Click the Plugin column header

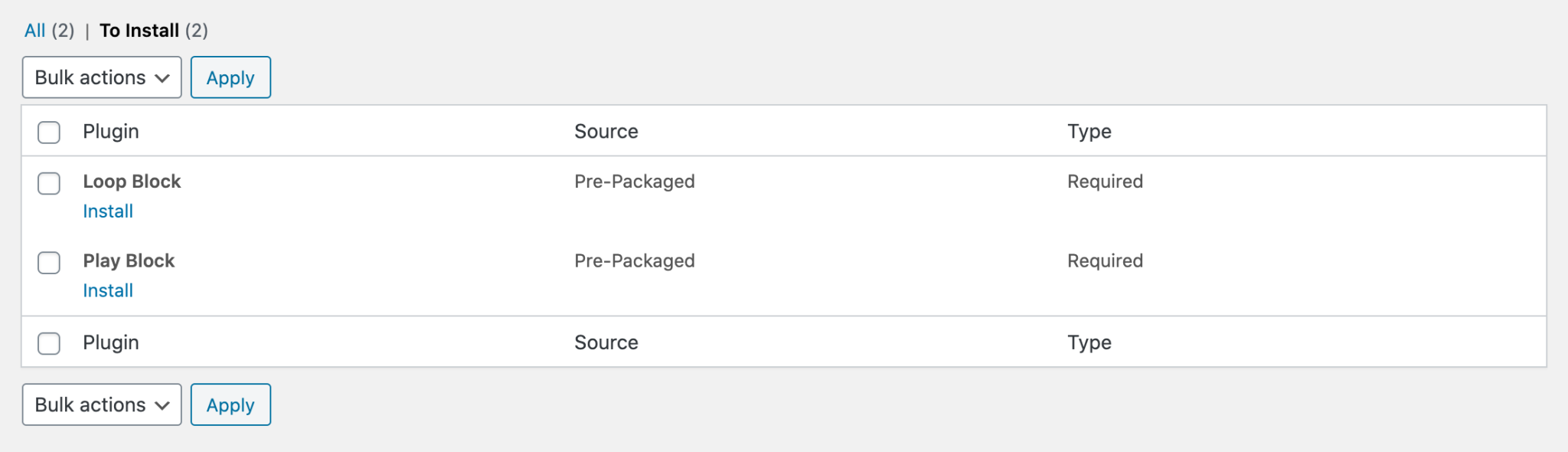[x=112, y=131]
